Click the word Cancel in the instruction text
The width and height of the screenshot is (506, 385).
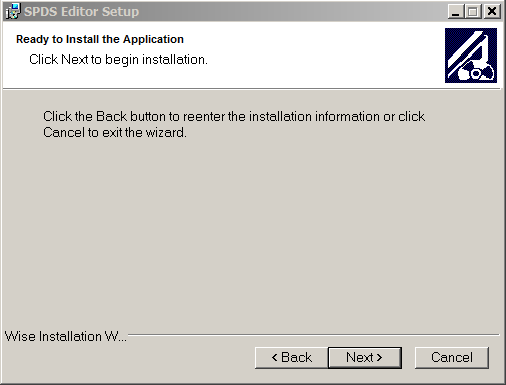(x=64, y=133)
